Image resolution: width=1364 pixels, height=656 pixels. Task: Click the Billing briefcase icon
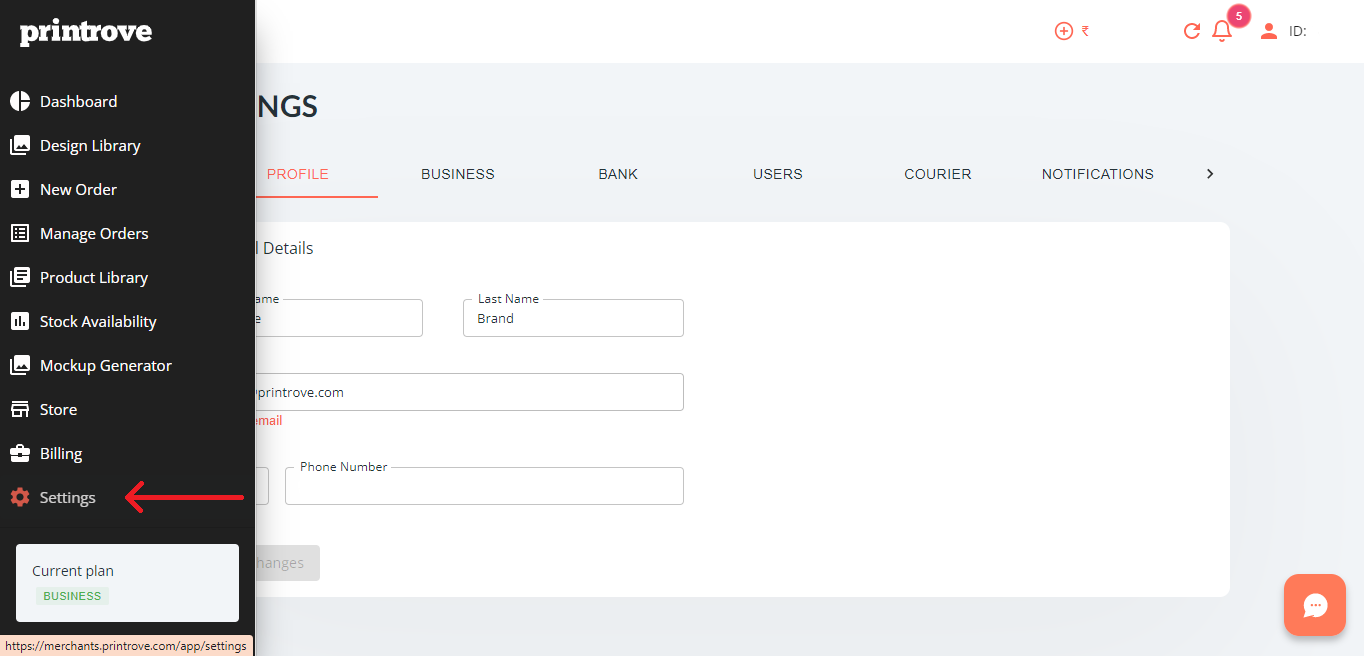pyautogui.click(x=20, y=453)
